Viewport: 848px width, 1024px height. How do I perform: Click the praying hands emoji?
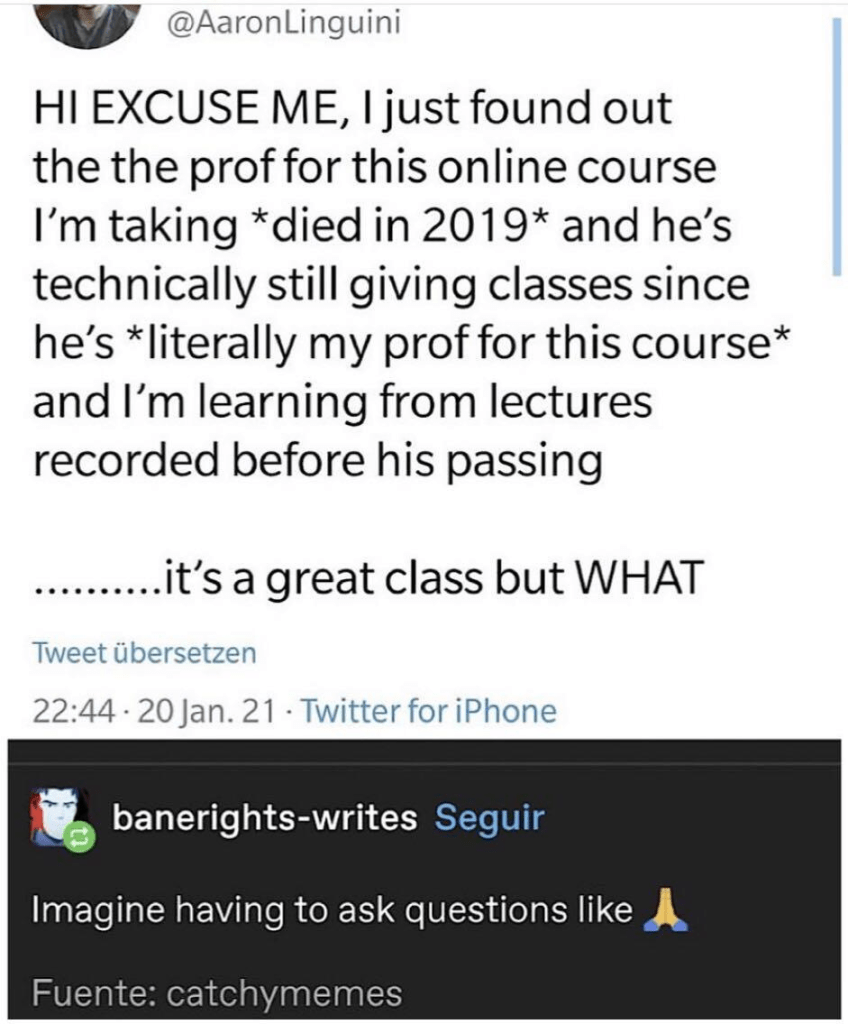664,911
